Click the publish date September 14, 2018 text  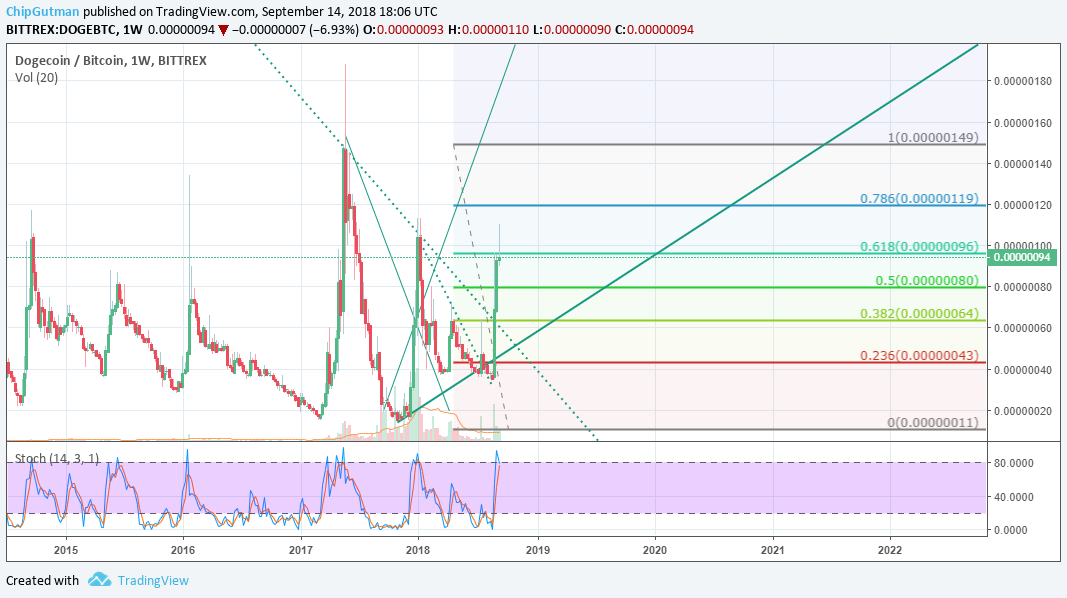click(325, 12)
